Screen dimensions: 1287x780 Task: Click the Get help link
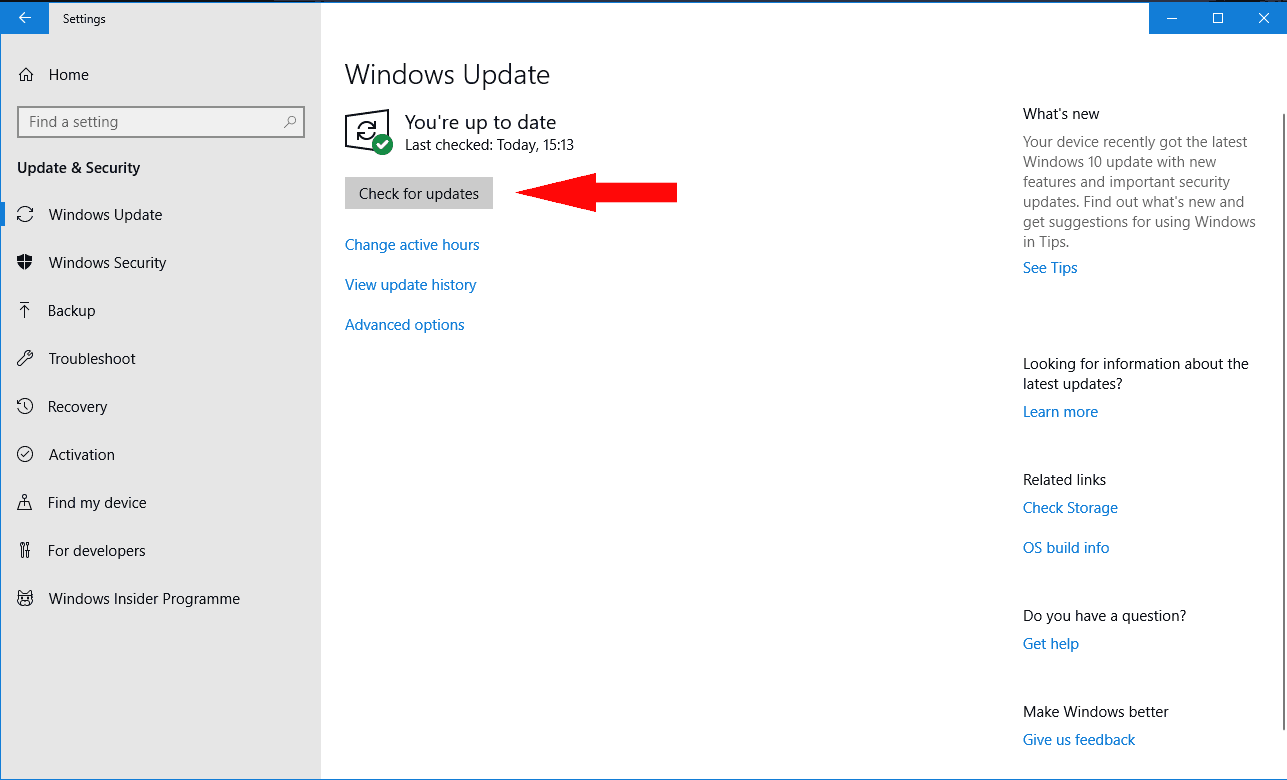coord(1051,644)
